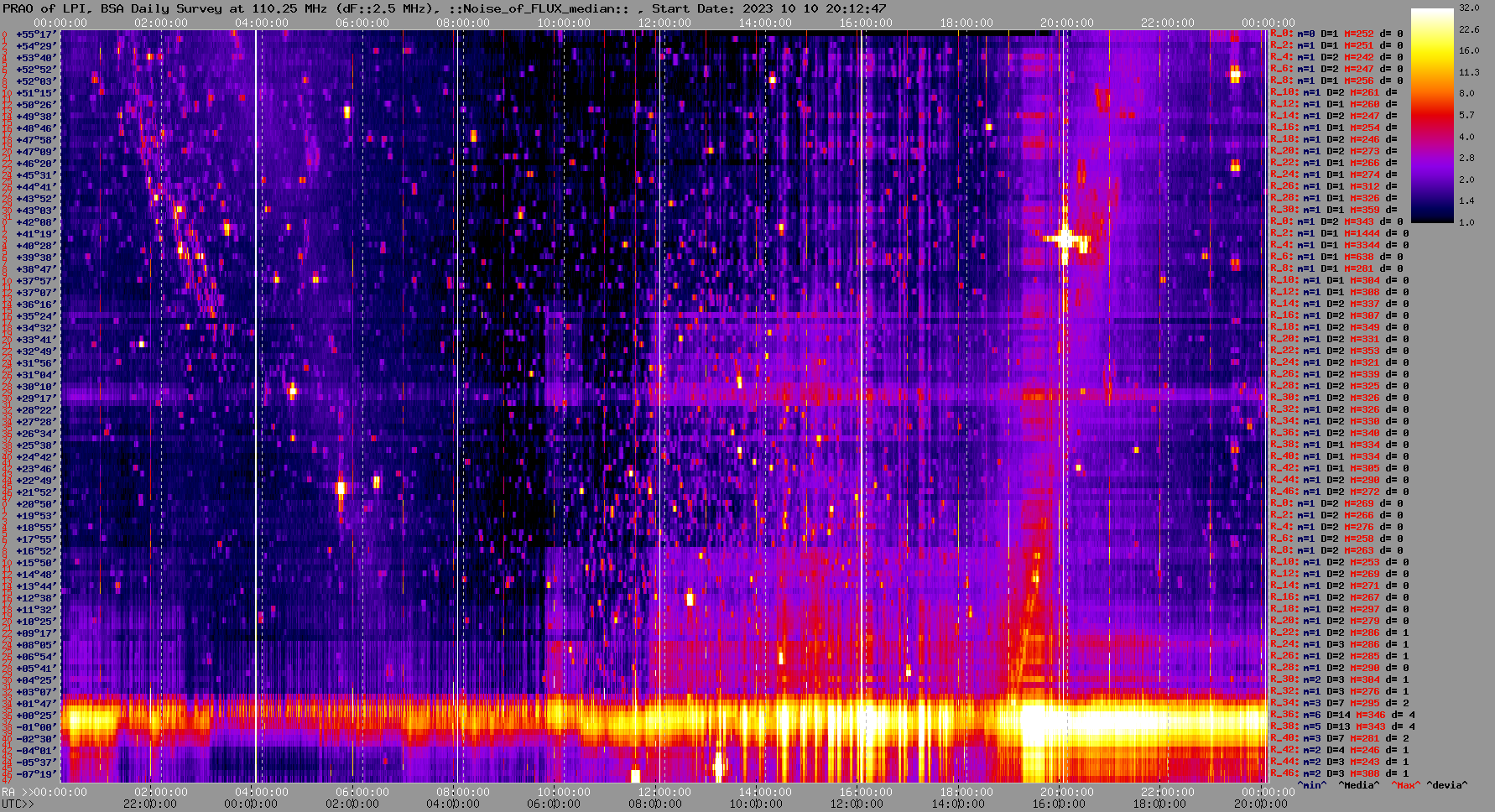Click the row reading 'R_0: m=0 D=1 M=252'
The width and height of the screenshot is (1495, 812).
pos(1336,34)
